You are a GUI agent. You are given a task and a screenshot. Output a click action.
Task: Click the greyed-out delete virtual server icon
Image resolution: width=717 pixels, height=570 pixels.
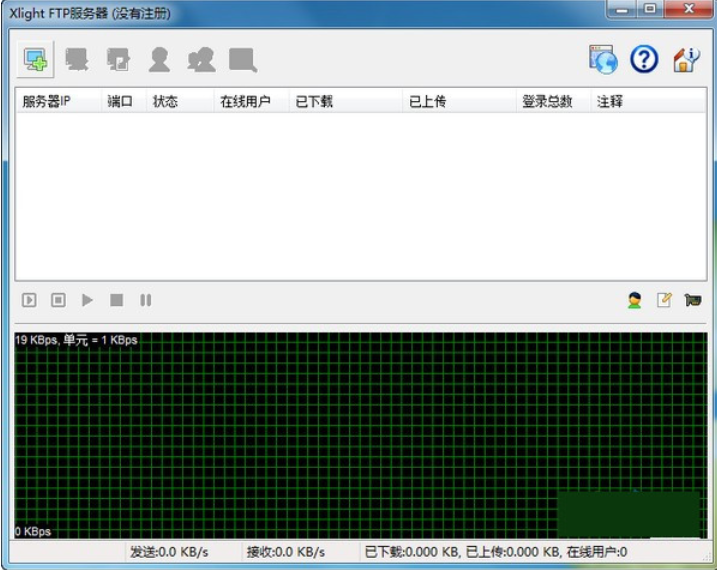tap(77, 59)
